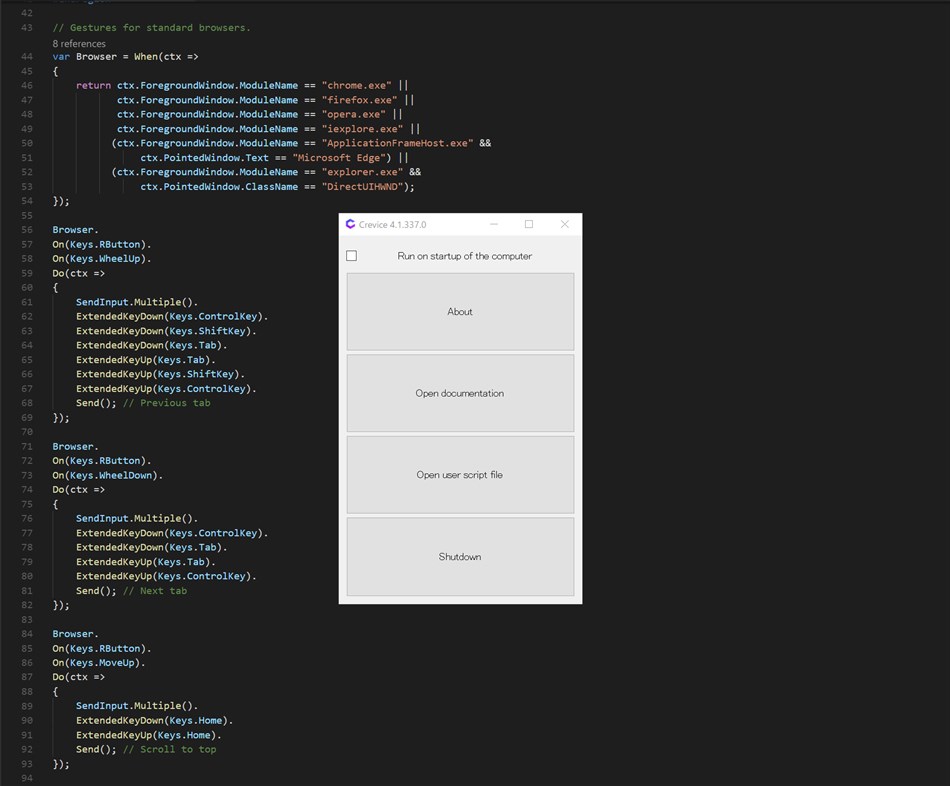Click 'var Browser = When(ctx =>' line
Screen dimensions: 950x786
coord(125,56)
